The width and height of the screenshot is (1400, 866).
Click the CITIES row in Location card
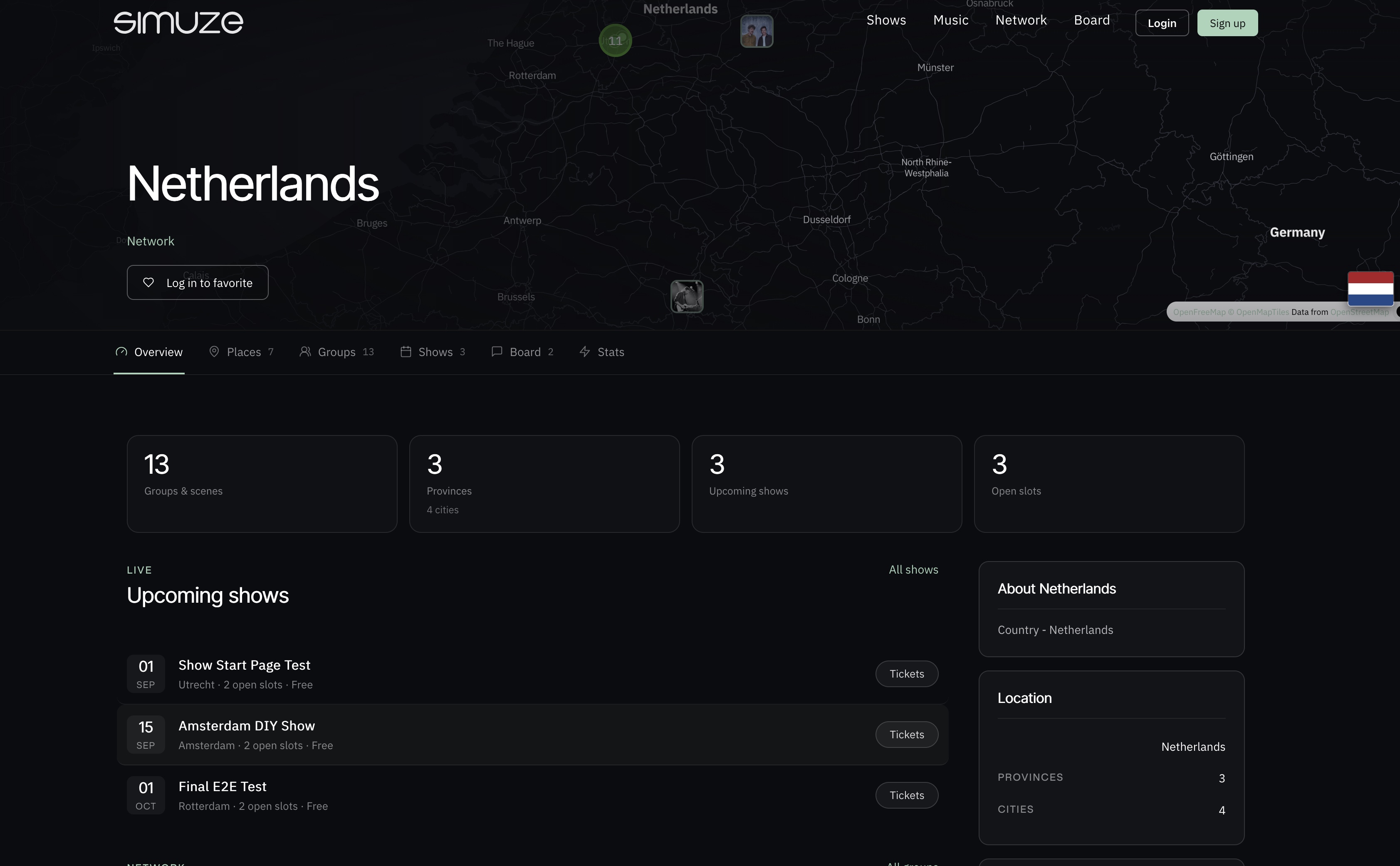1111,810
